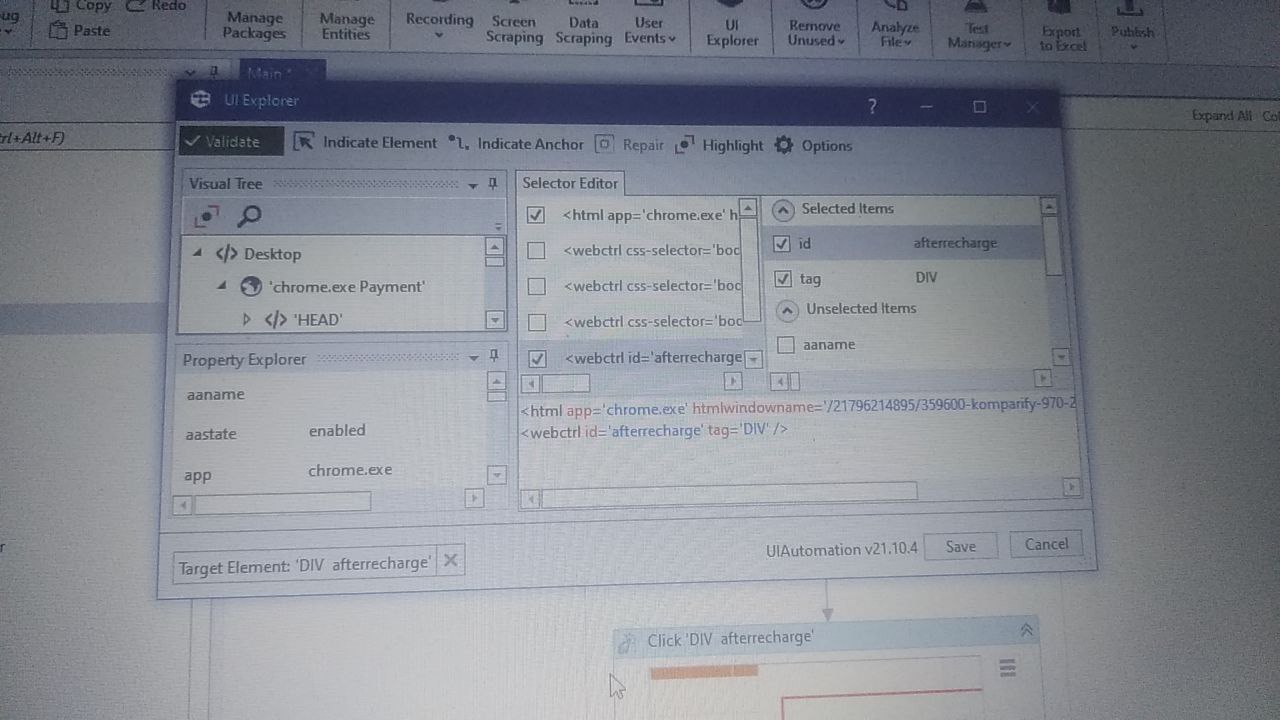Pin the Visual Tree panel

coord(493,184)
